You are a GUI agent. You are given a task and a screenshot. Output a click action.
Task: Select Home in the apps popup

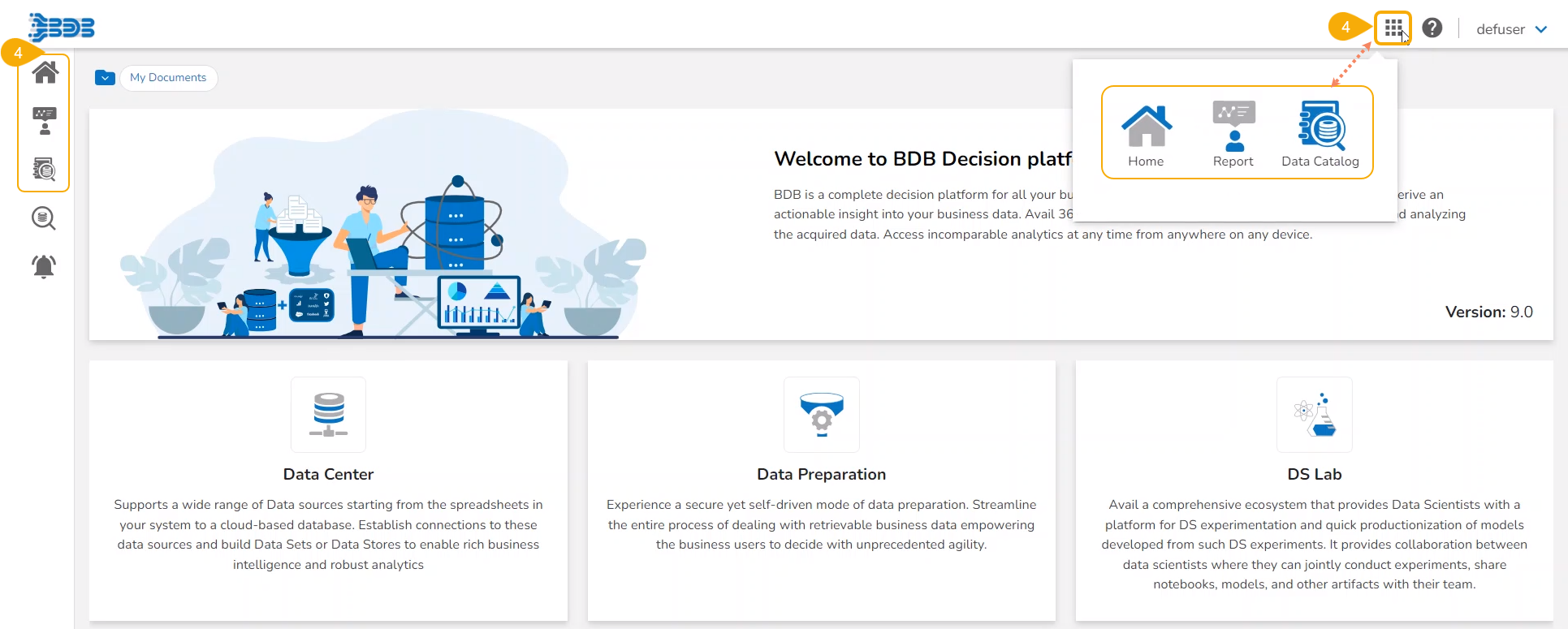pyautogui.click(x=1146, y=136)
